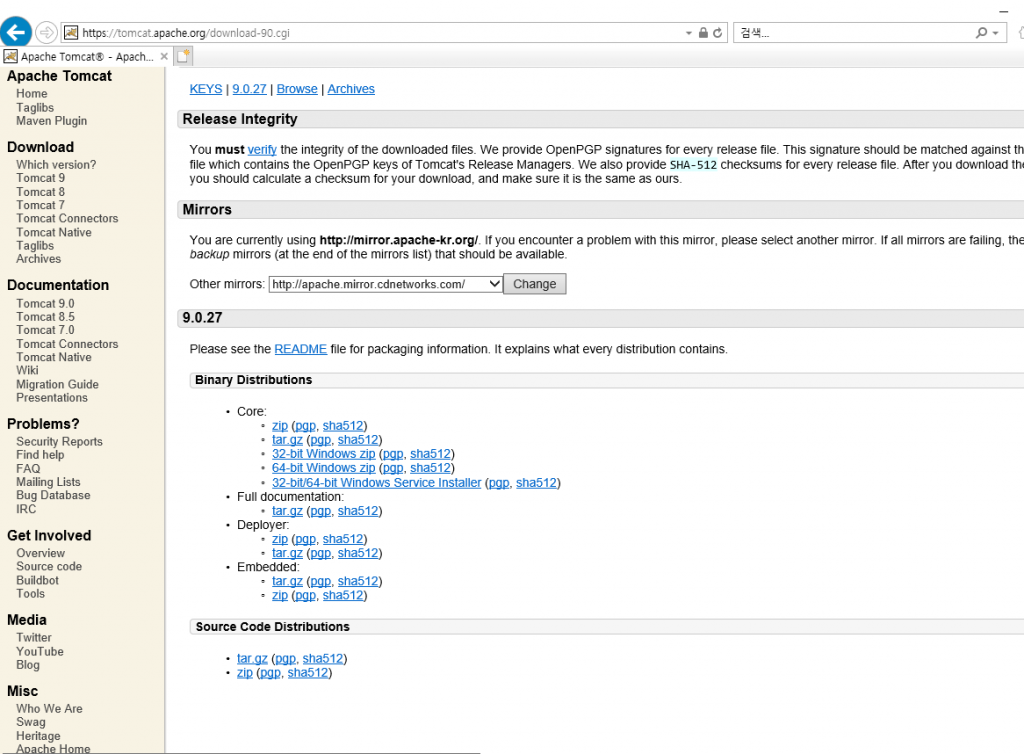Open Wiki sidebar link
Image resolution: width=1024 pixels, height=754 pixels.
click(x=27, y=370)
